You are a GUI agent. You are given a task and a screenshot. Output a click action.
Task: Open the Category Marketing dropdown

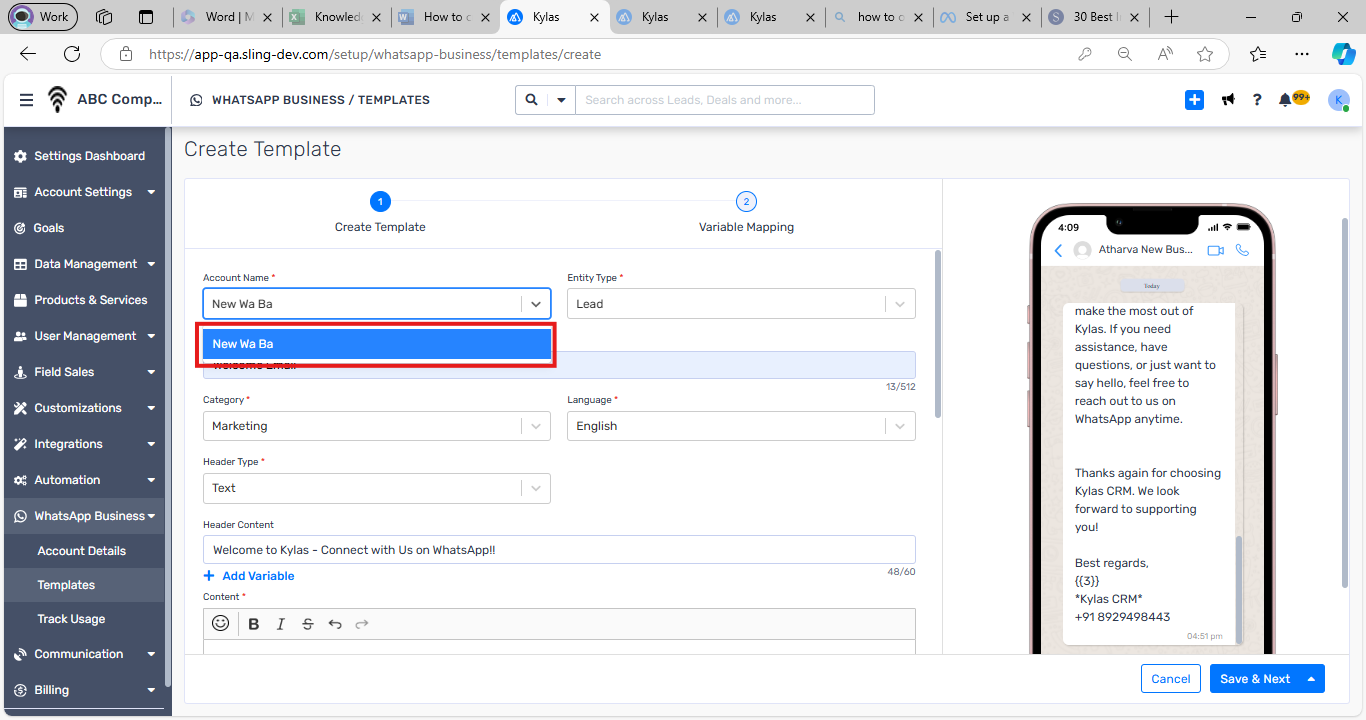[377, 426]
